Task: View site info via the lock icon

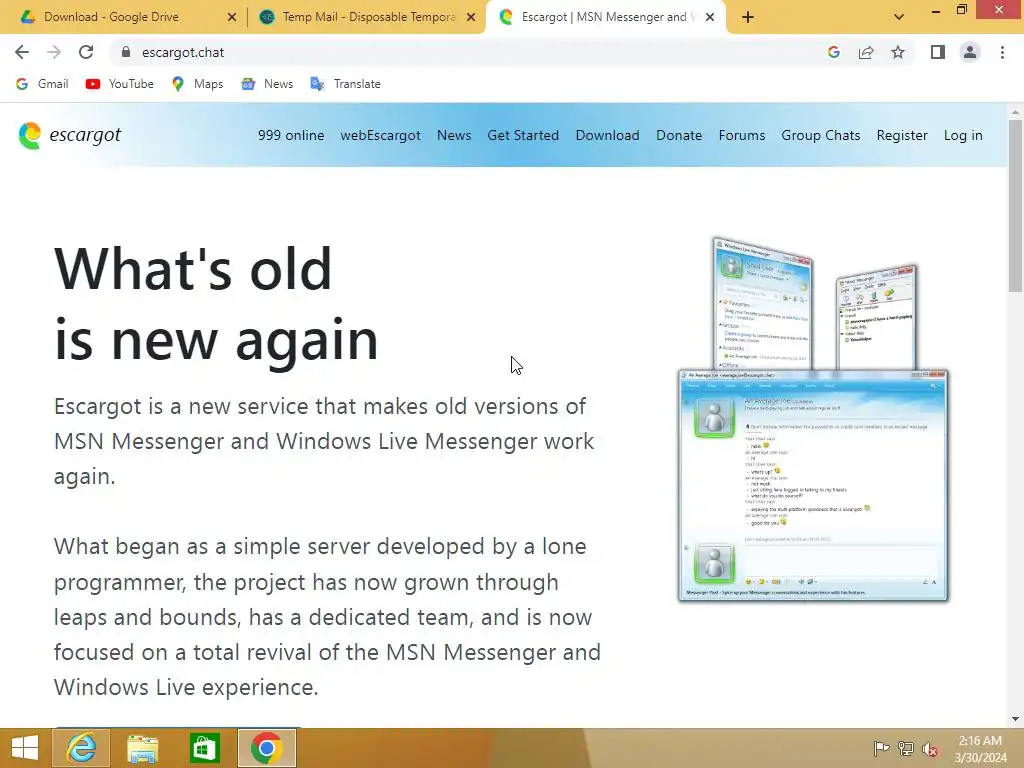Action: (126, 52)
